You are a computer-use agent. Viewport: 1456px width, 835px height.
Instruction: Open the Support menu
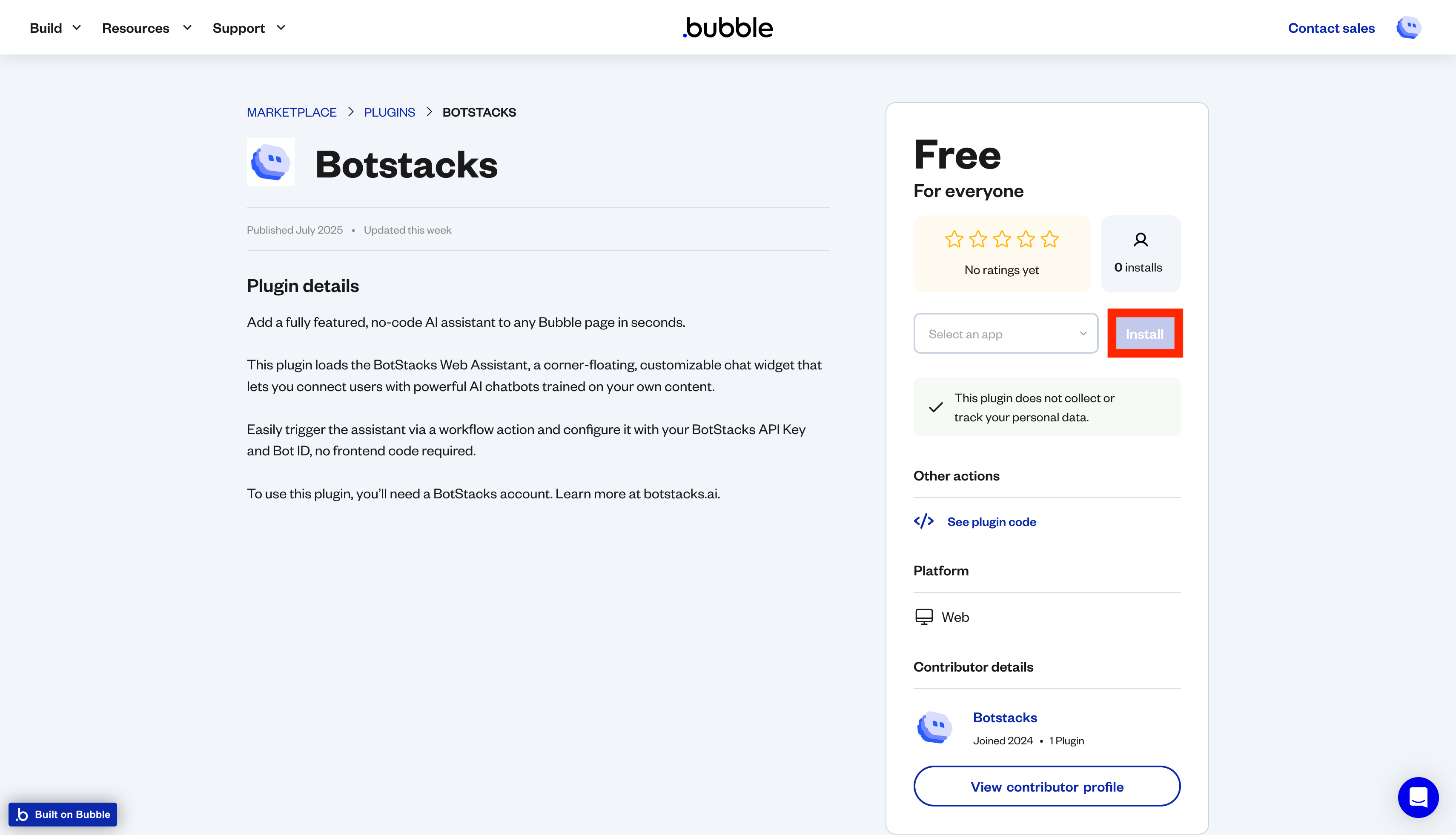pyautogui.click(x=249, y=28)
